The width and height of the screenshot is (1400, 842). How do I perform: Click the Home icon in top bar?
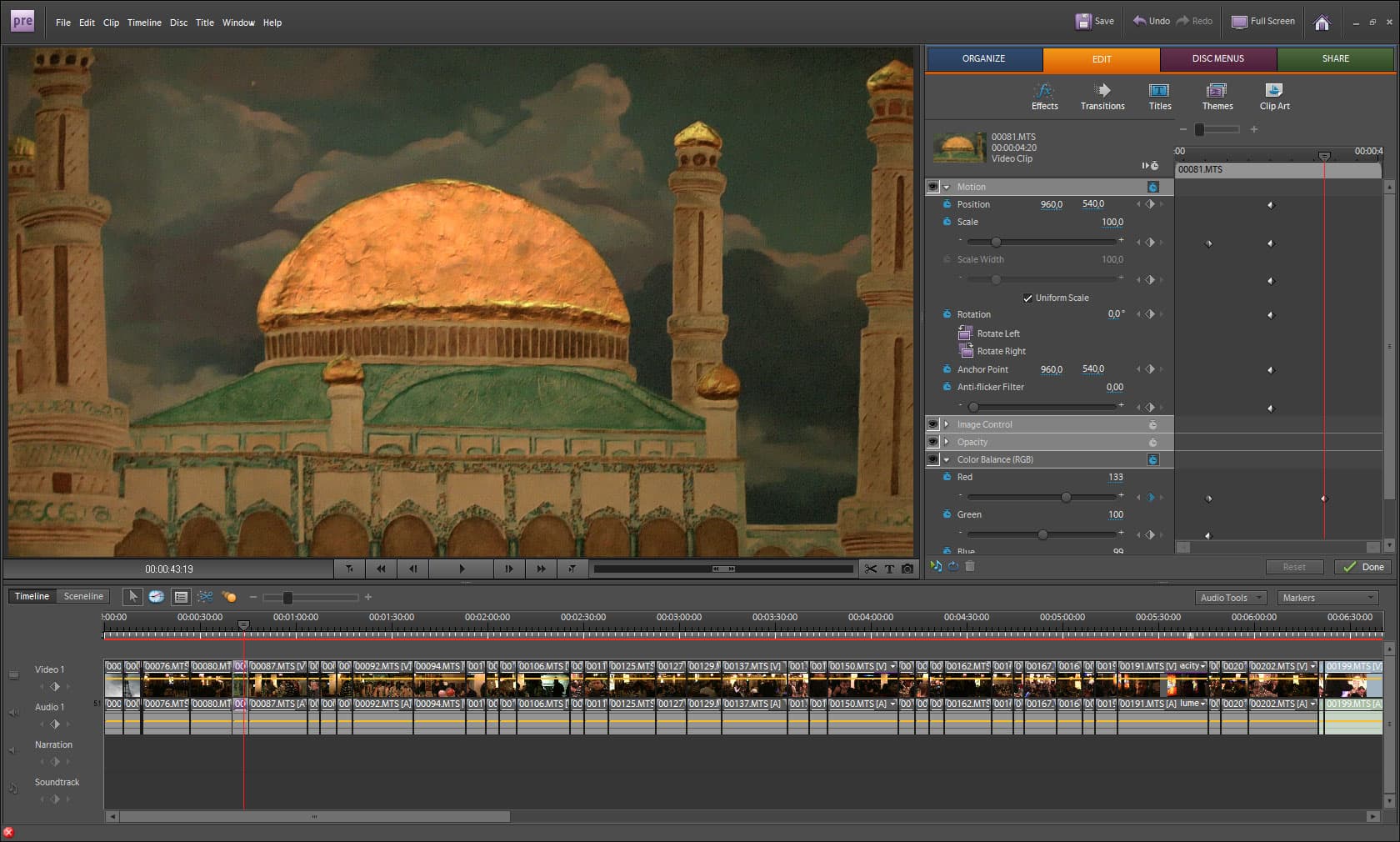point(1322,23)
